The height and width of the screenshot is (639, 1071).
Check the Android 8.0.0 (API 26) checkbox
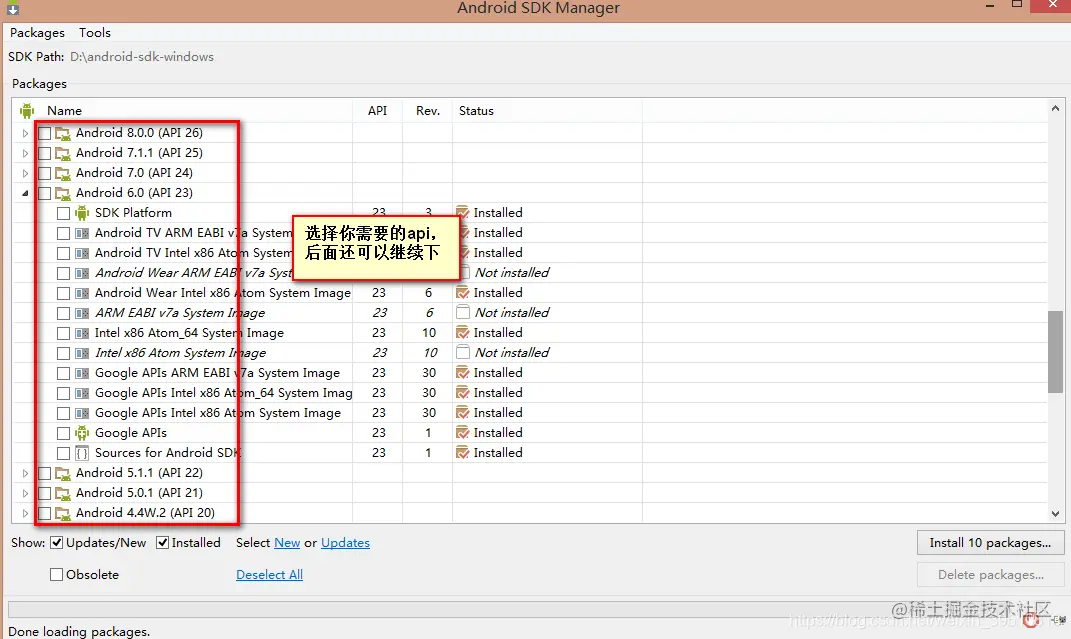[x=44, y=133]
